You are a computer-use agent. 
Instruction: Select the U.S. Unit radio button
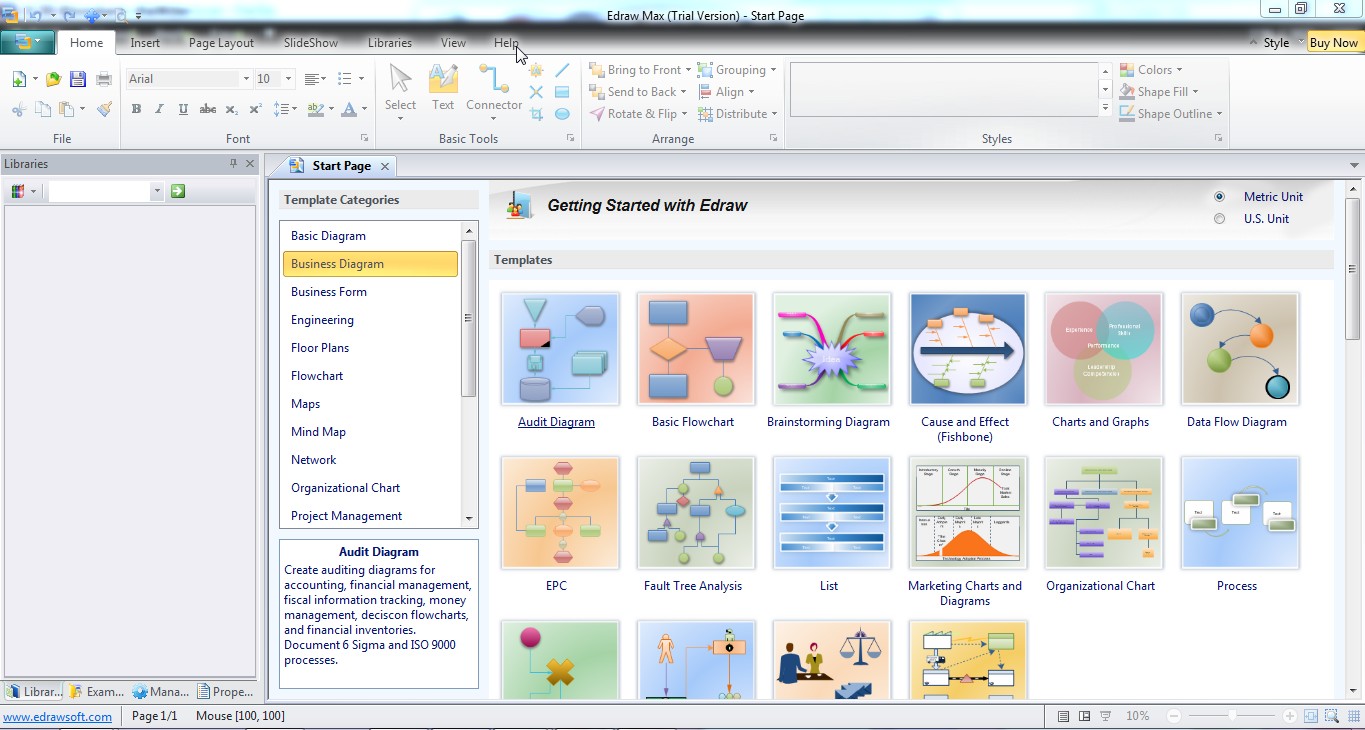click(x=1219, y=219)
